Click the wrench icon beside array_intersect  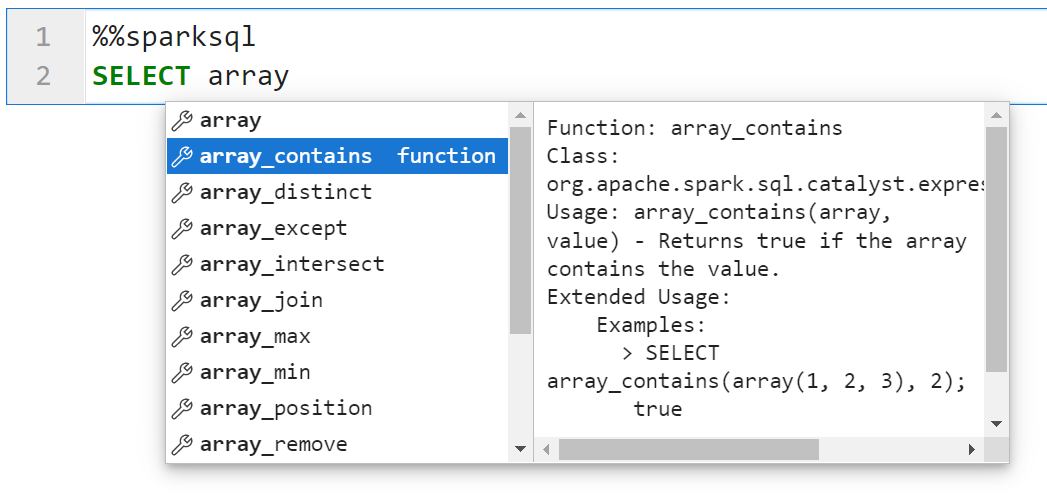pos(182,265)
